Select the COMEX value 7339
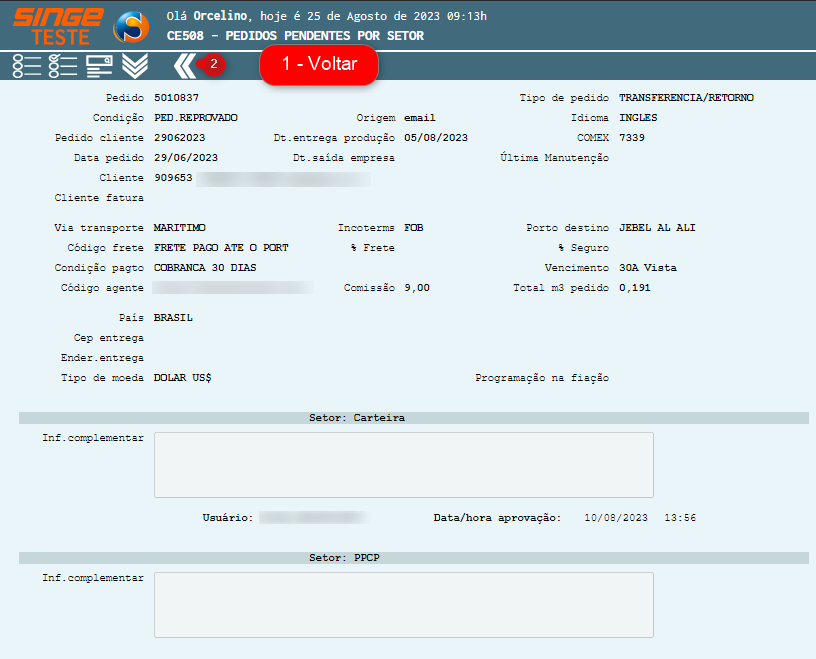 [x=632, y=138]
